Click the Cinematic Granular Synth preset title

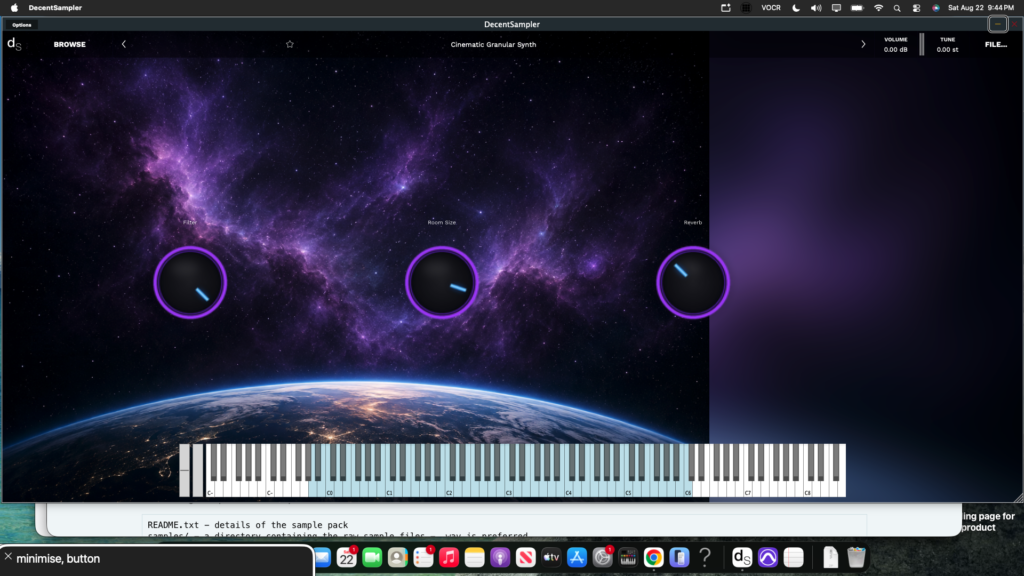tap(493, 44)
